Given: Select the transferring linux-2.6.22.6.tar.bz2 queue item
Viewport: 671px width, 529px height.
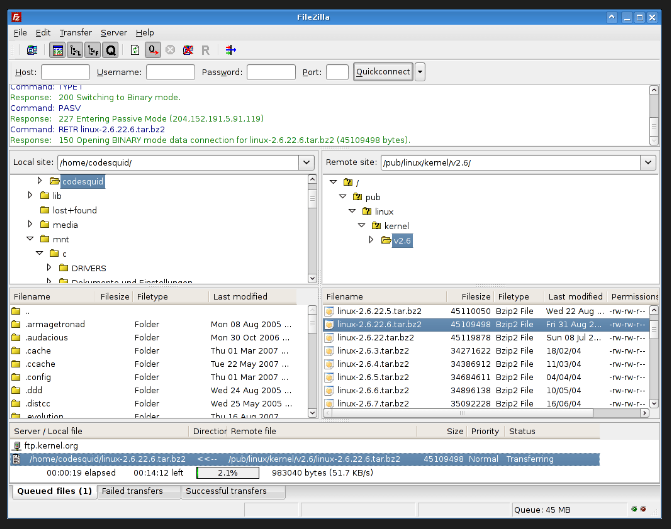Looking at the screenshot, I should [x=305, y=459].
